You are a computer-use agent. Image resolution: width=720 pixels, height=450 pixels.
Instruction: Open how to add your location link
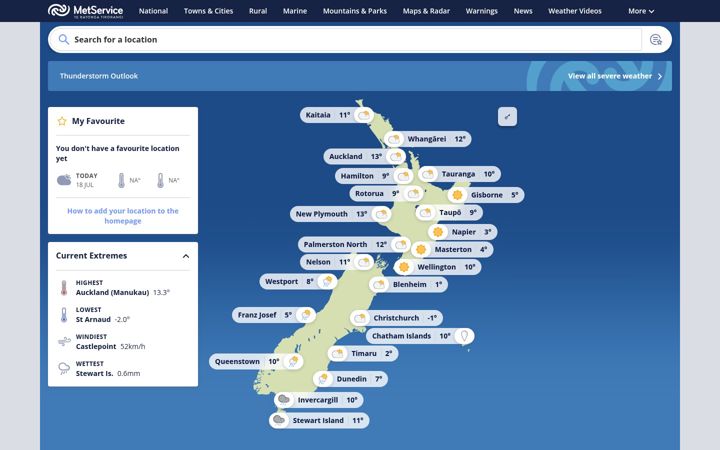point(123,216)
